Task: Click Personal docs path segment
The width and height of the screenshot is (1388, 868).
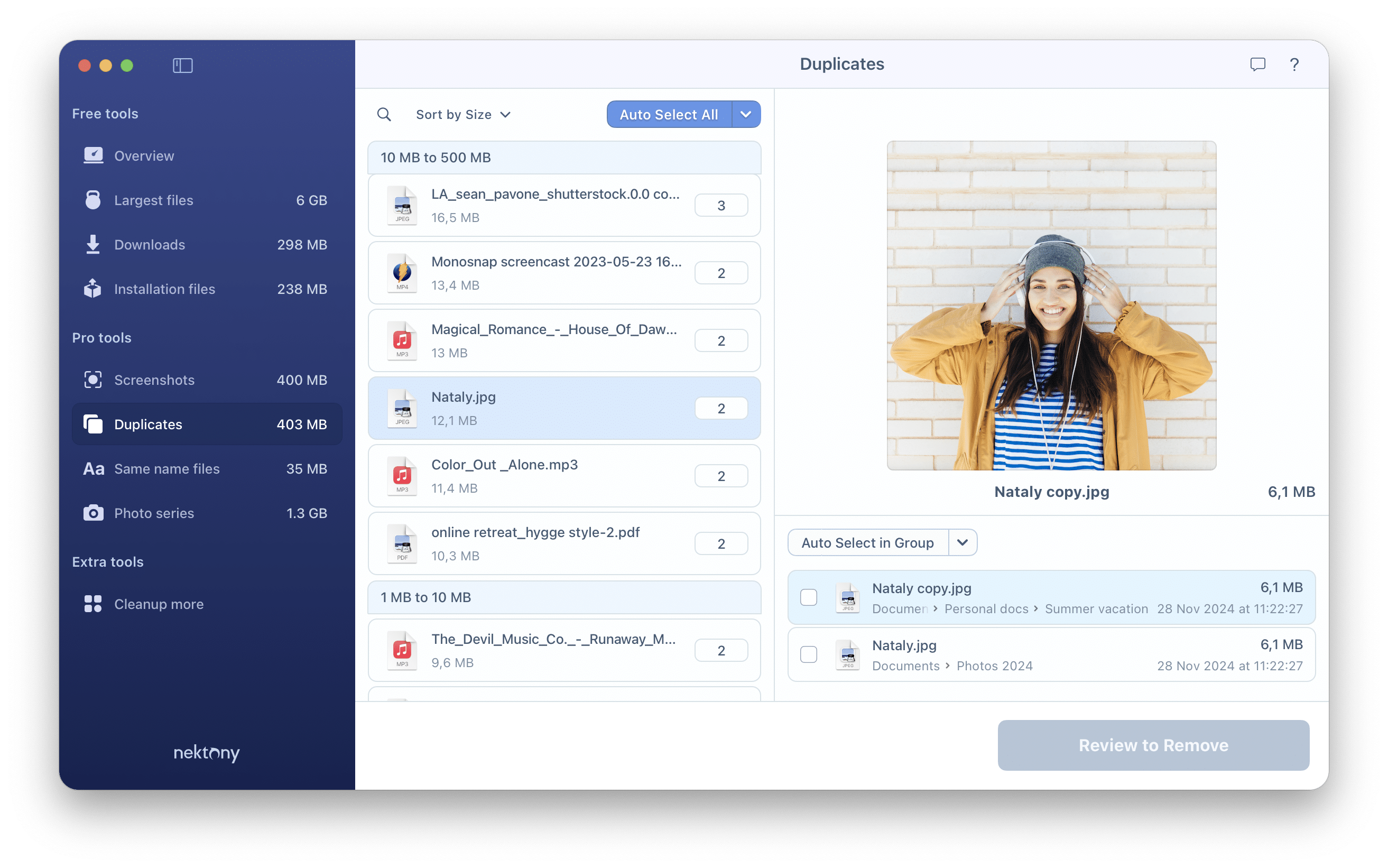Action: [986, 609]
